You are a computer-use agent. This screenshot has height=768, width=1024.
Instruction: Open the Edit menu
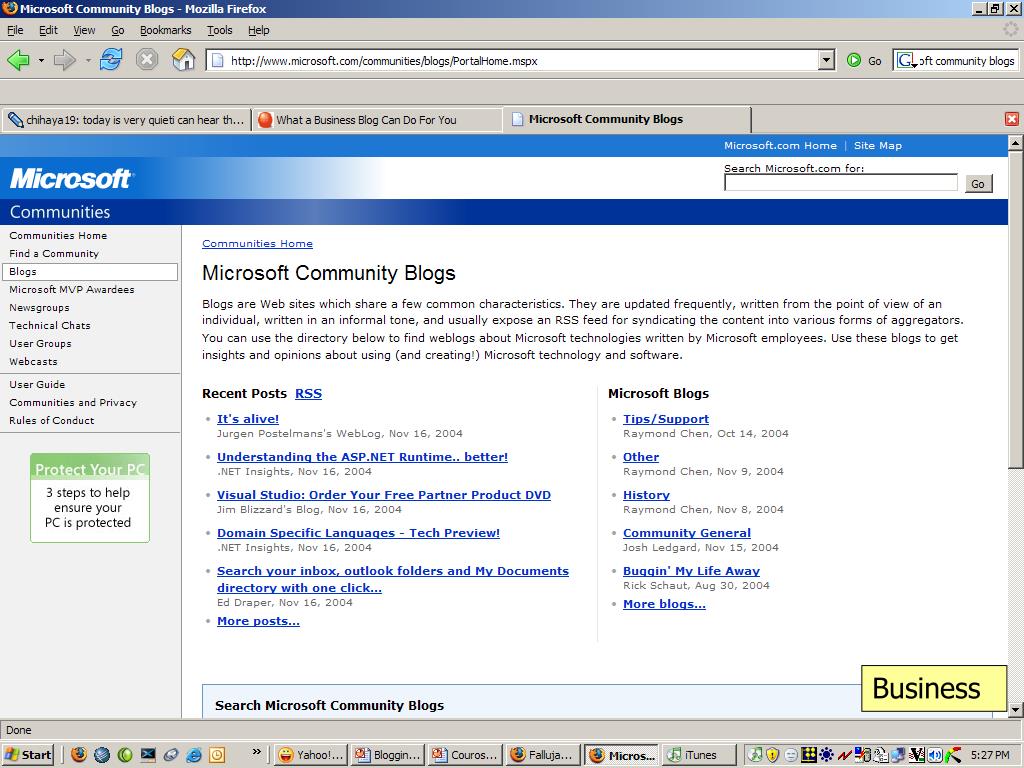tap(48, 30)
